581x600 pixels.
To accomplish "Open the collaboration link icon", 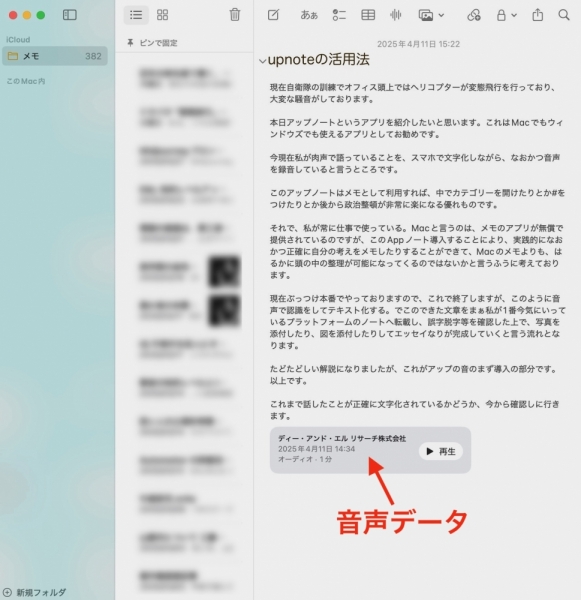I will (474, 15).
